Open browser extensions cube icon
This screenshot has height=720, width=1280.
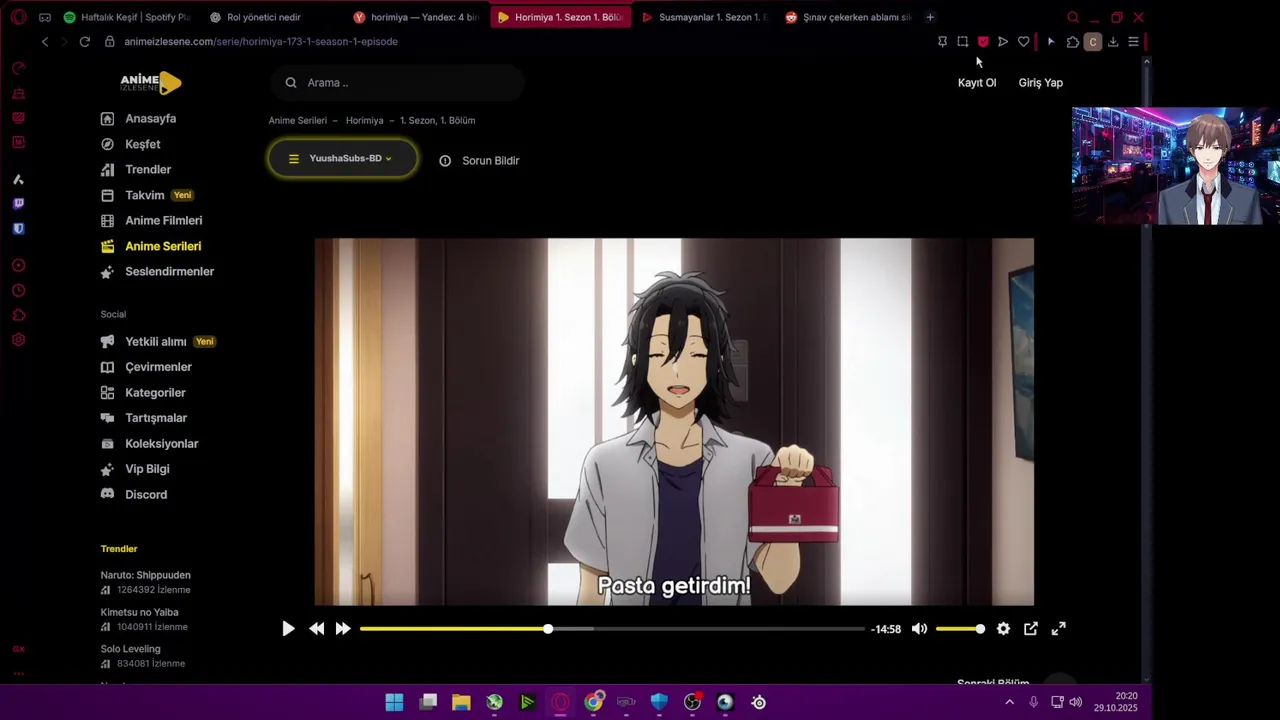tap(1073, 42)
